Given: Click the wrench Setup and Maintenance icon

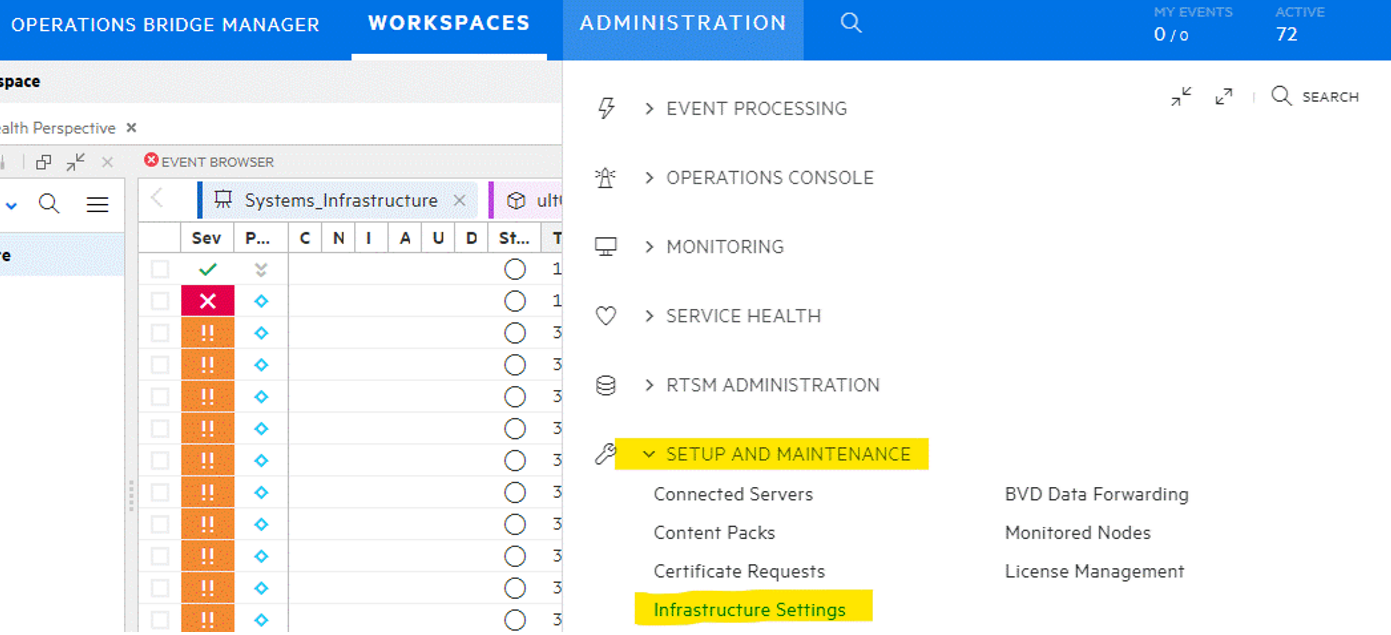Looking at the screenshot, I should click(x=606, y=454).
